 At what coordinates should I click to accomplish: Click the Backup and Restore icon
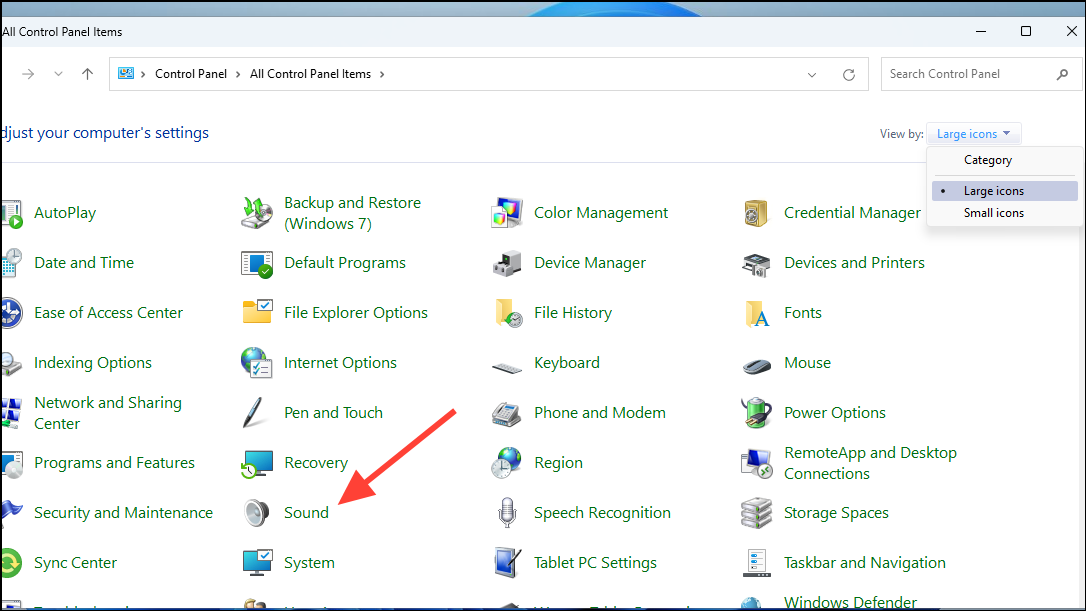(x=257, y=213)
